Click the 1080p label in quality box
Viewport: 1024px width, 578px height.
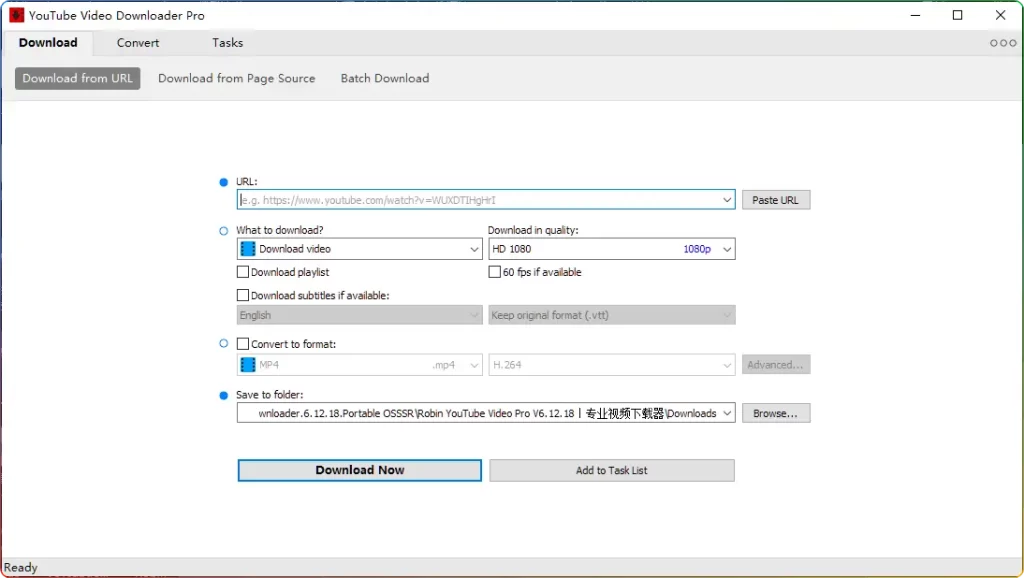coord(697,249)
